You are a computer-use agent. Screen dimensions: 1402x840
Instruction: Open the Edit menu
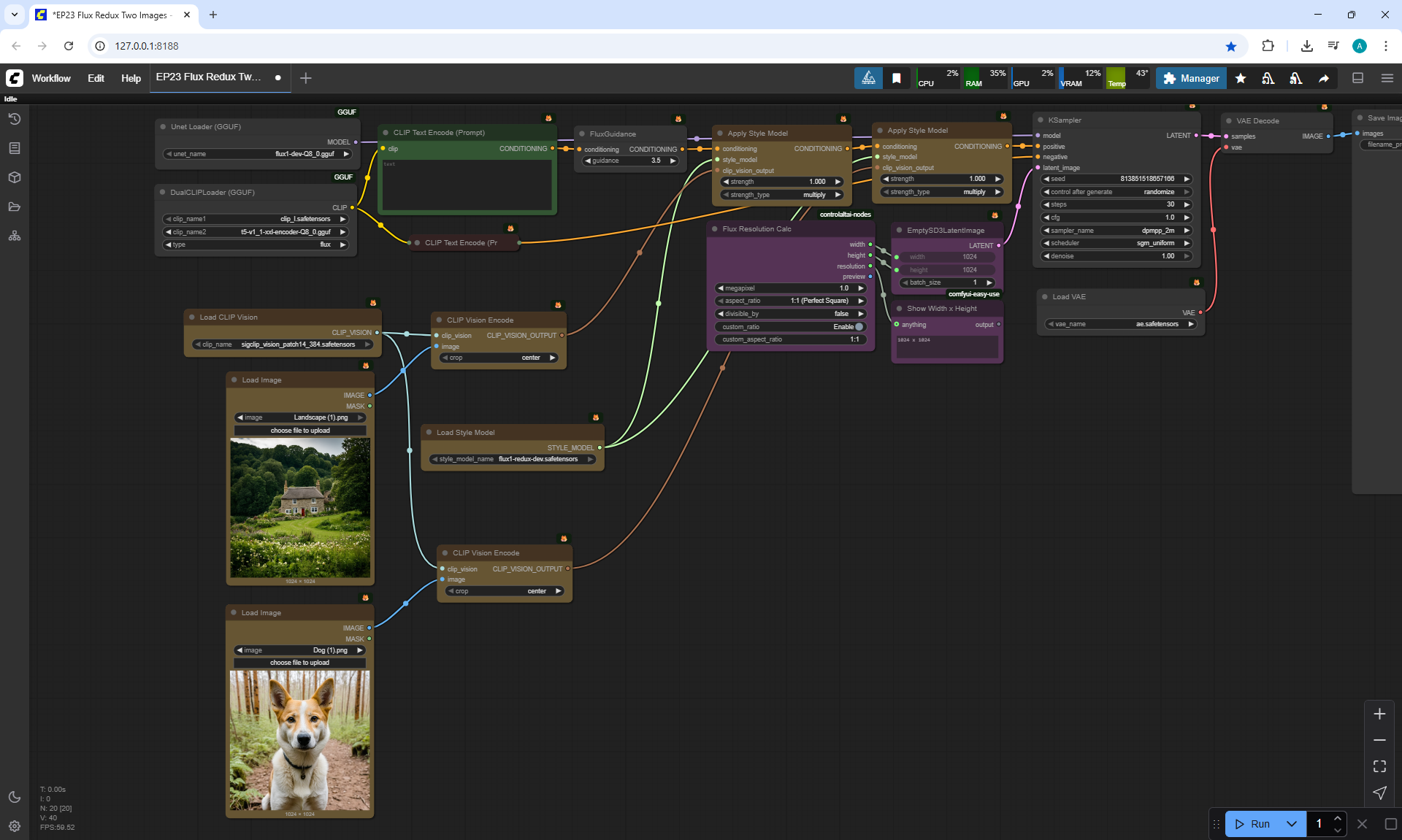pyautogui.click(x=96, y=78)
